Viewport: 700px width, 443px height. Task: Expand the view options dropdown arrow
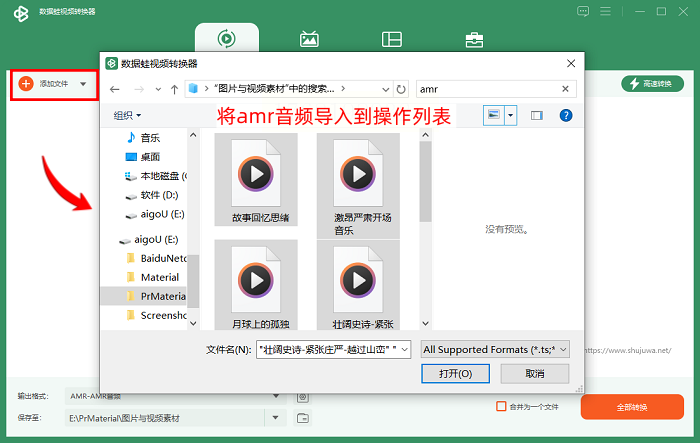click(x=510, y=115)
